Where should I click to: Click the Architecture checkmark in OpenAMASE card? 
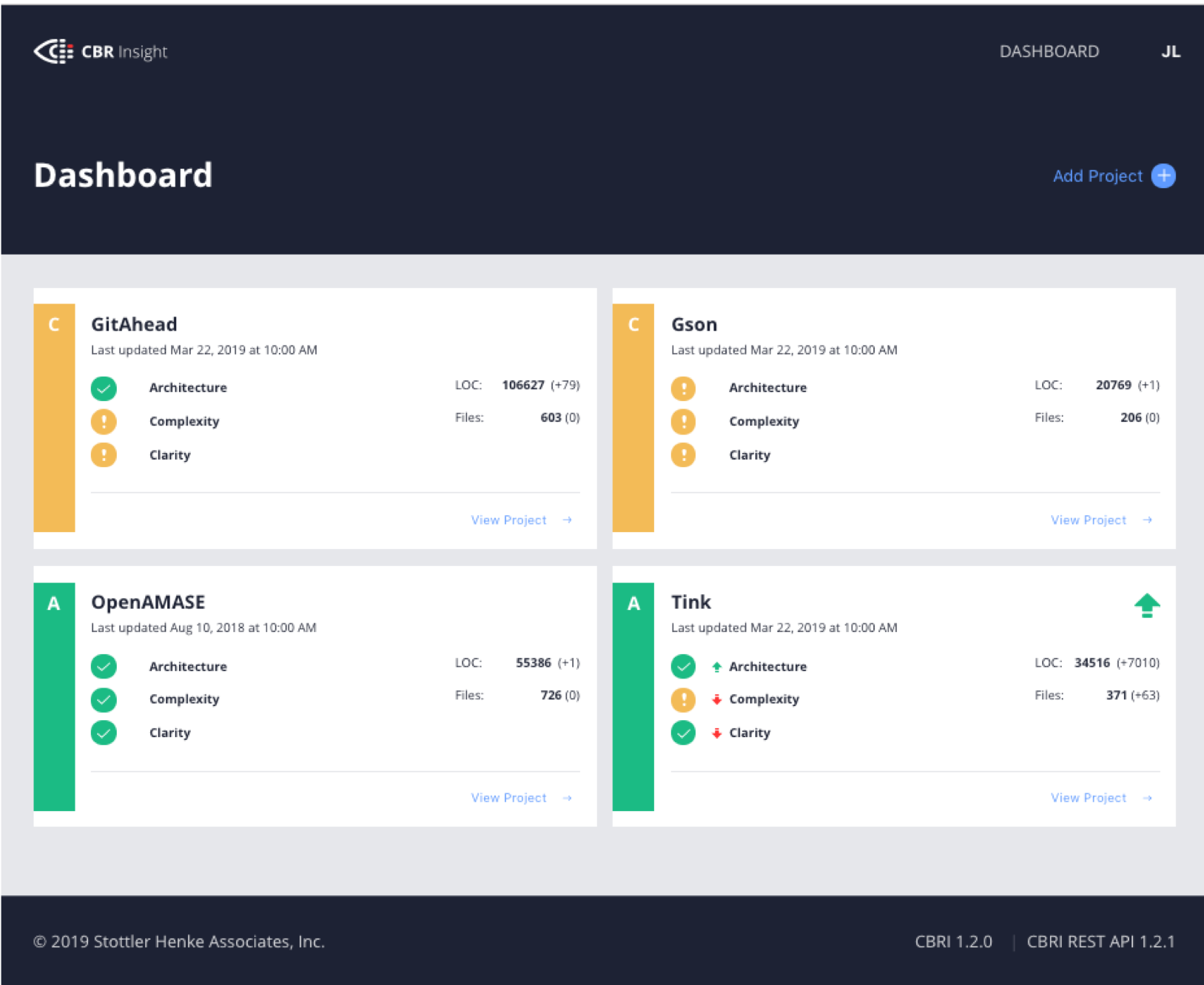104,666
